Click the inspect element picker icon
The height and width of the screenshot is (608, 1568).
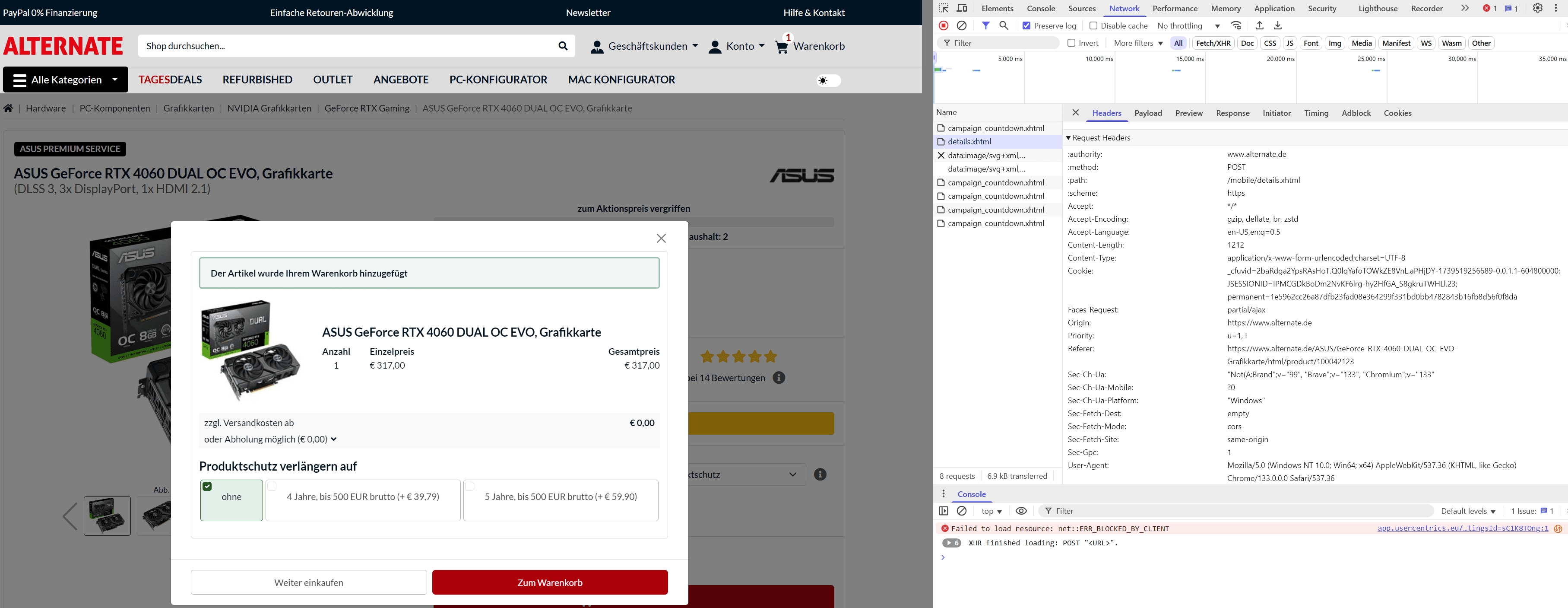click(x=943, y=8)
